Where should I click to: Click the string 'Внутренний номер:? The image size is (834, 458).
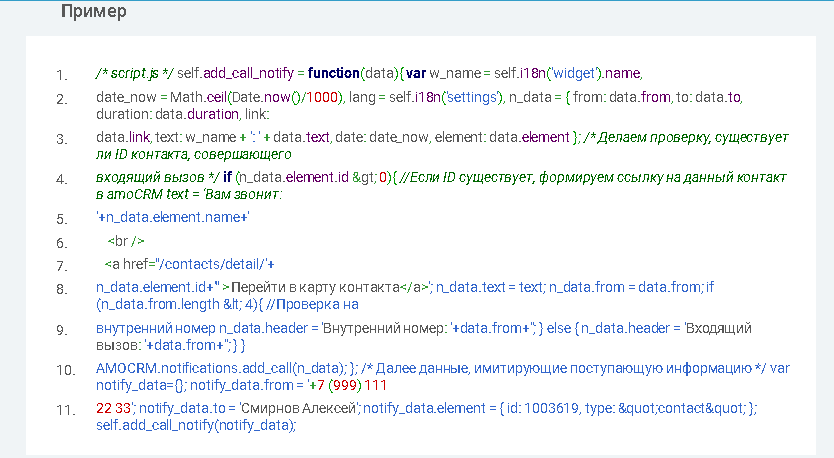385,328
